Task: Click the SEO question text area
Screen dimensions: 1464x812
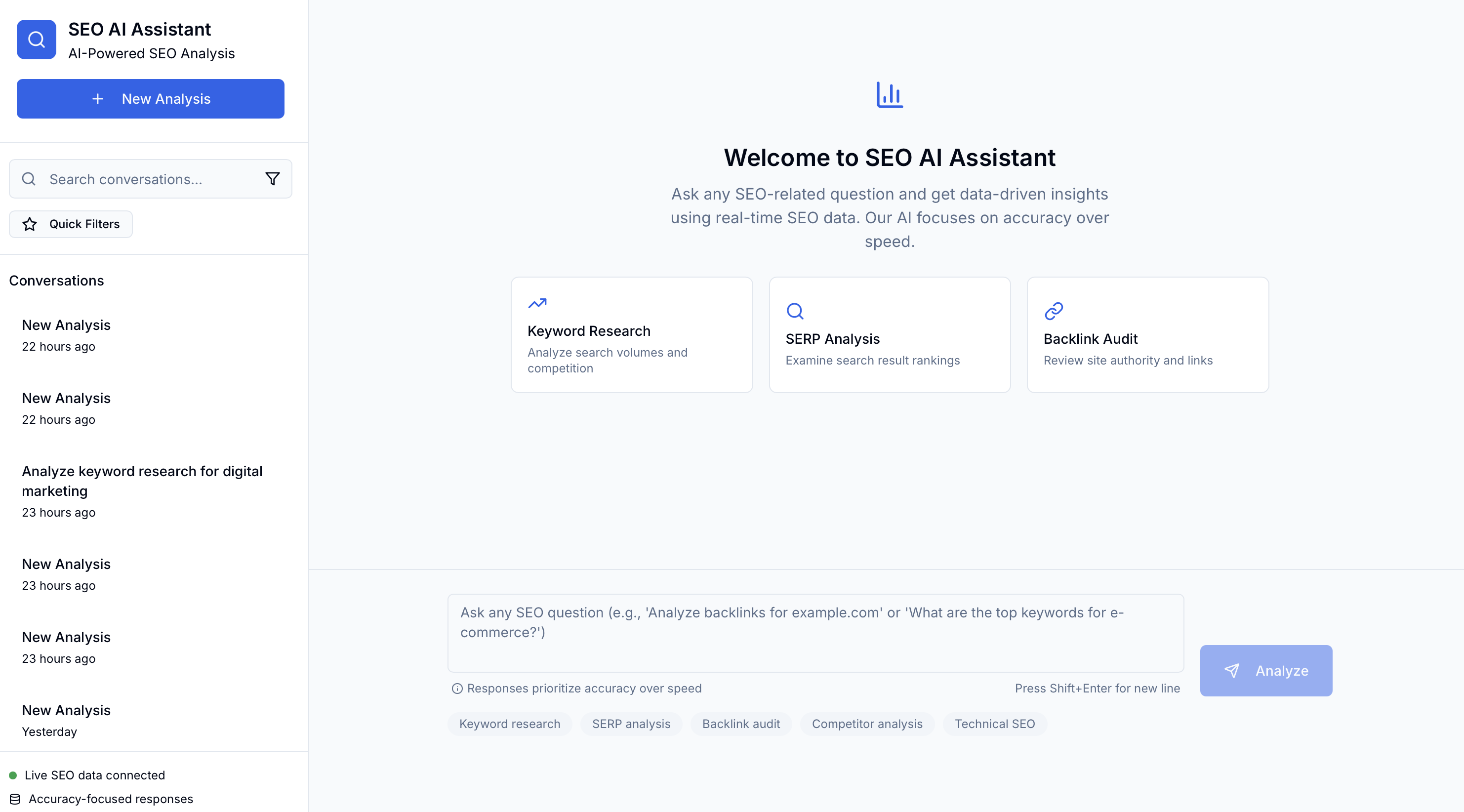Action: point(815,633)
